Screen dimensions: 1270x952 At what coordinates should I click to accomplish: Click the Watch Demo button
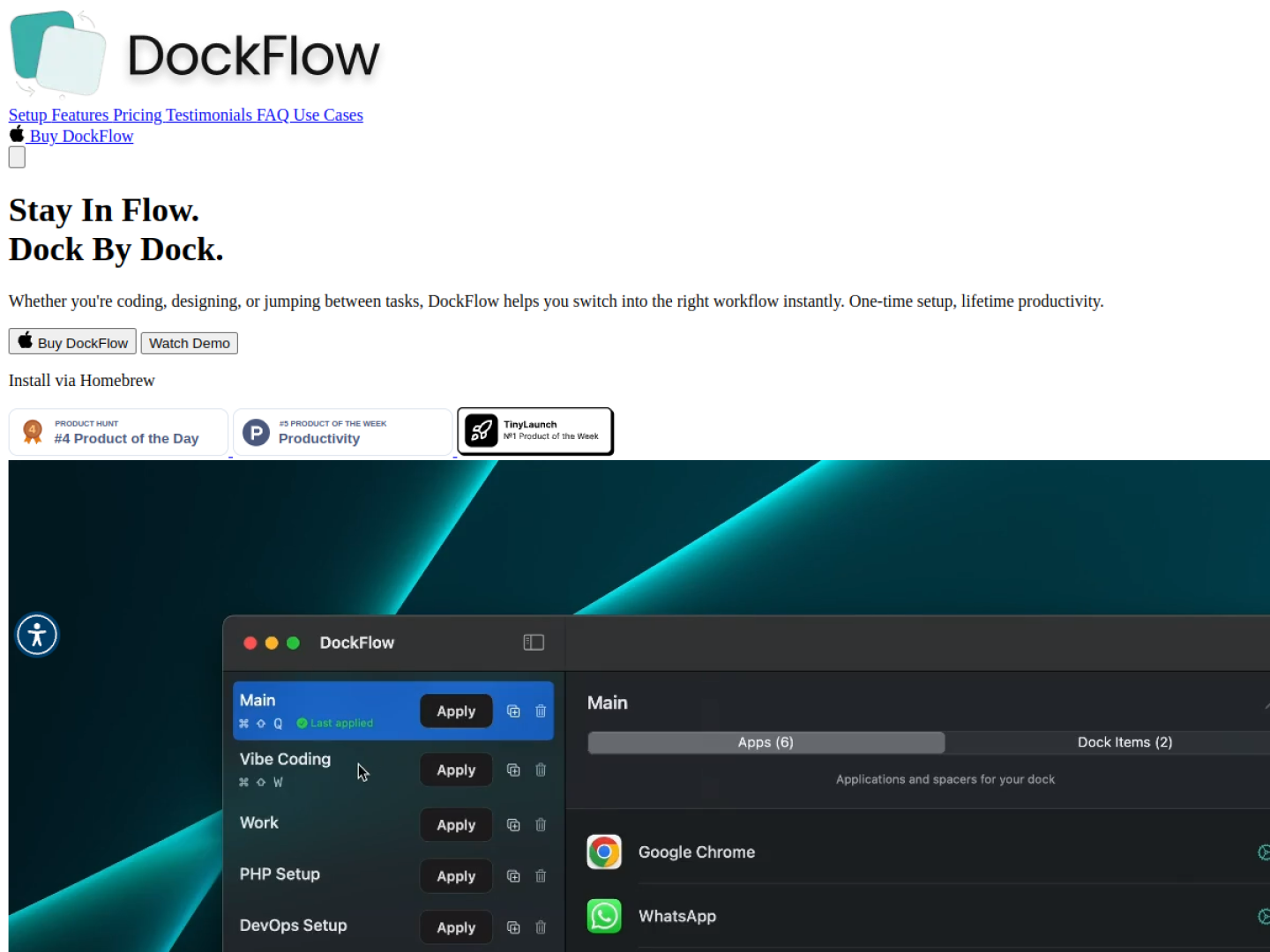[190, 343]
